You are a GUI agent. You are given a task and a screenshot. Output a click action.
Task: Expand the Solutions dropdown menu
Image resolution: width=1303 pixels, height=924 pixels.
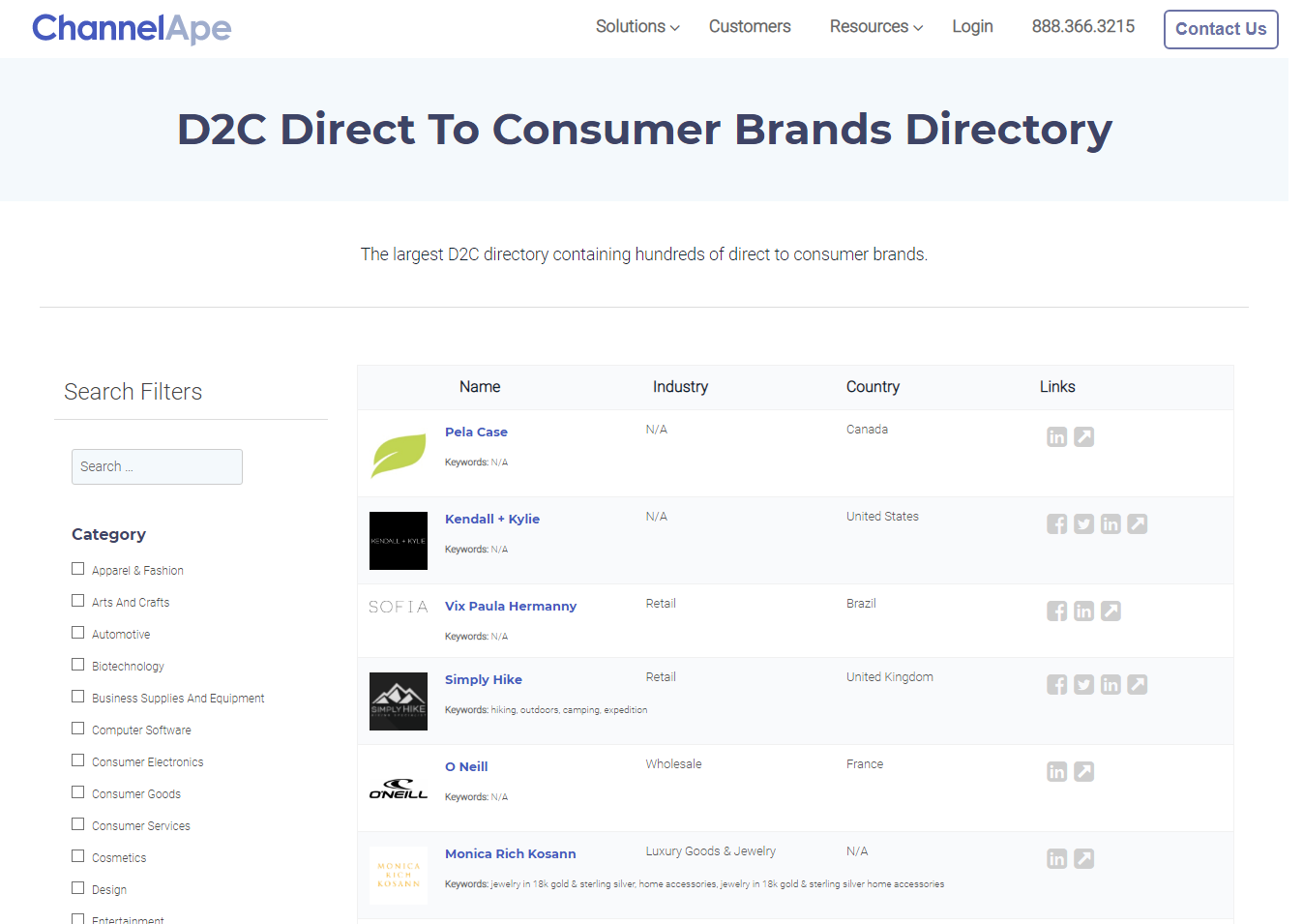tap(637, 27)
